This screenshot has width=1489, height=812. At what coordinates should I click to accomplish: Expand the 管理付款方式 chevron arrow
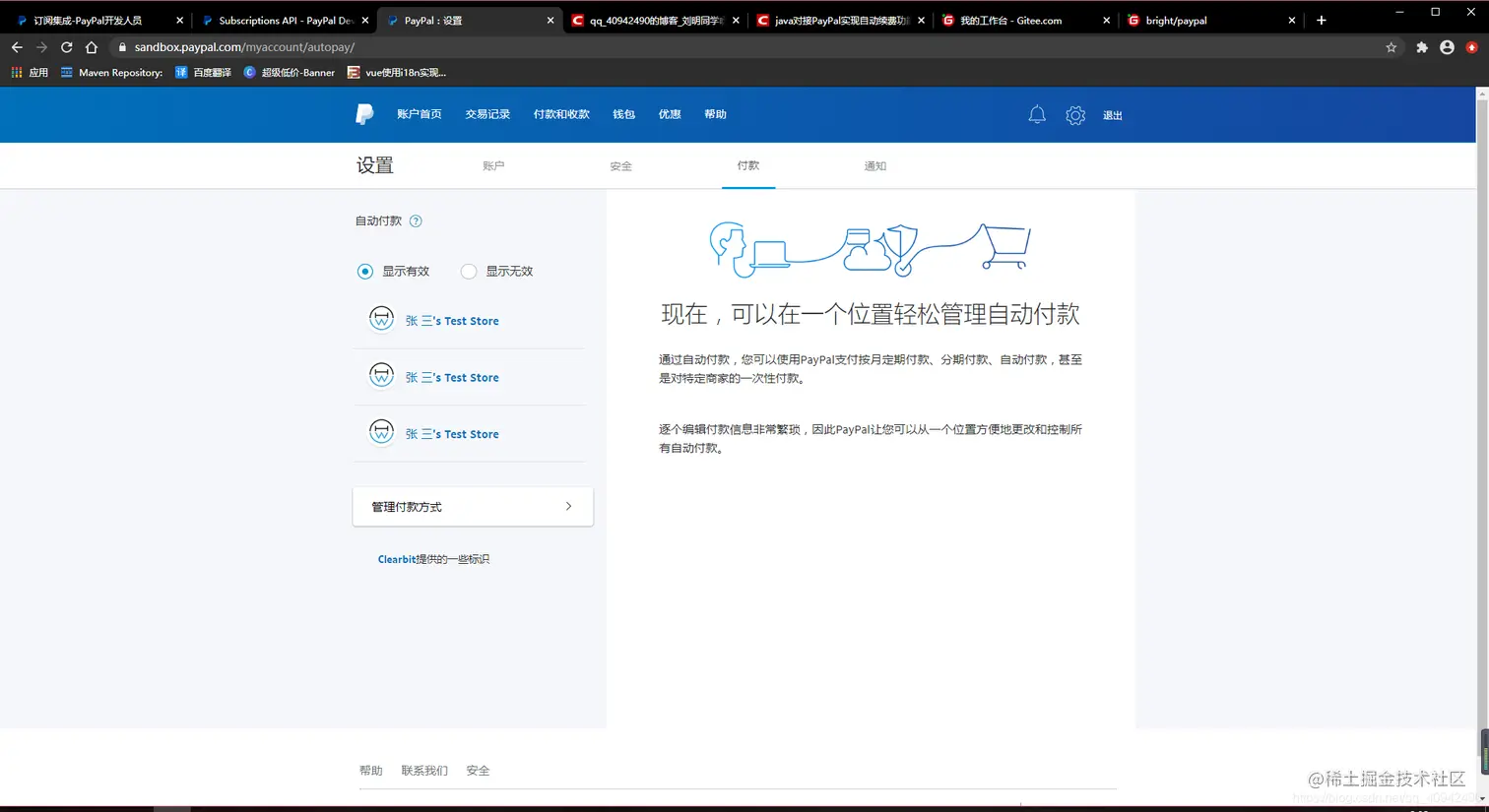click(568, 506)
